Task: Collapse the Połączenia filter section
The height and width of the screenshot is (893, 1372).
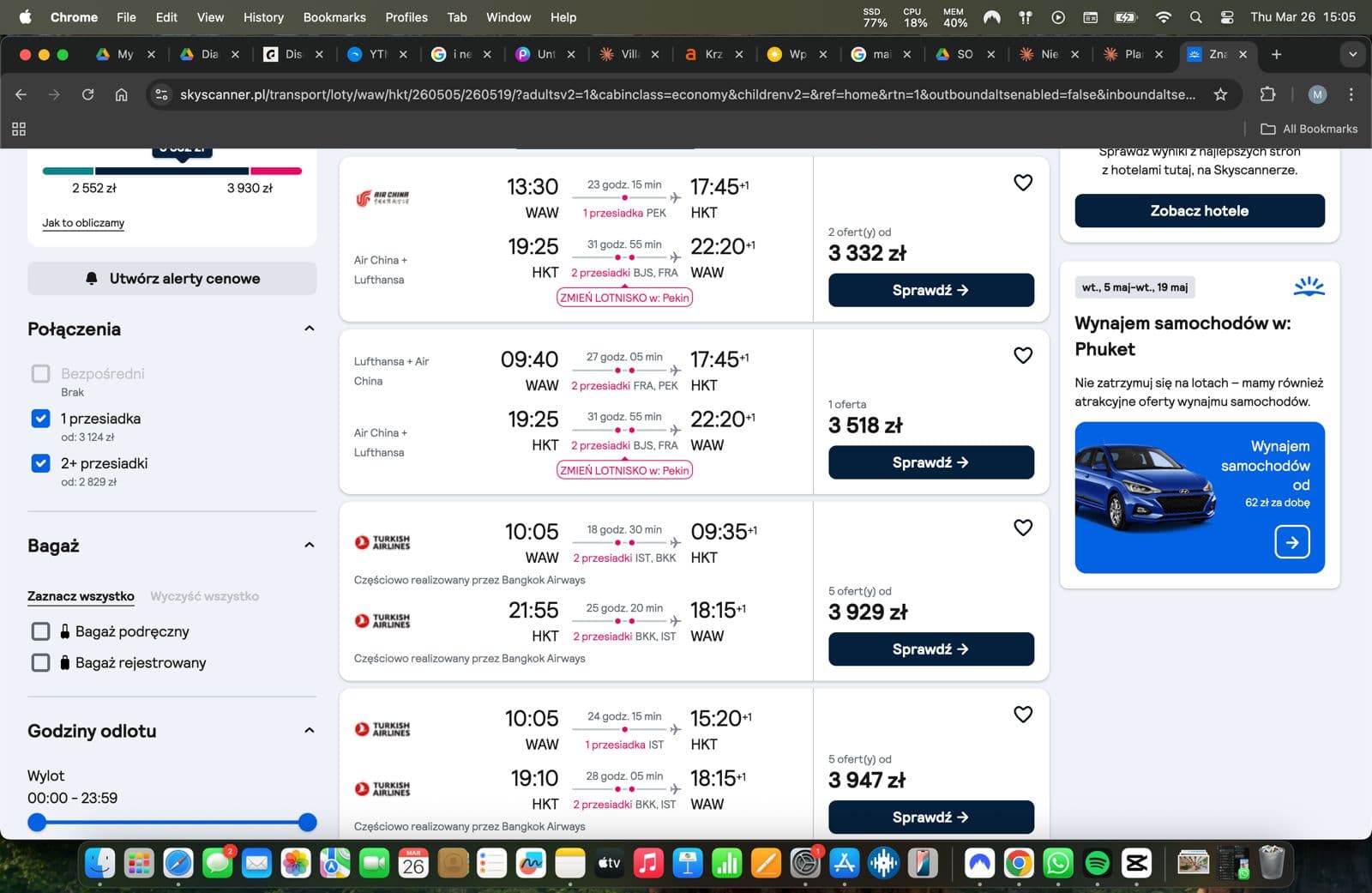Action: [310, 329]
